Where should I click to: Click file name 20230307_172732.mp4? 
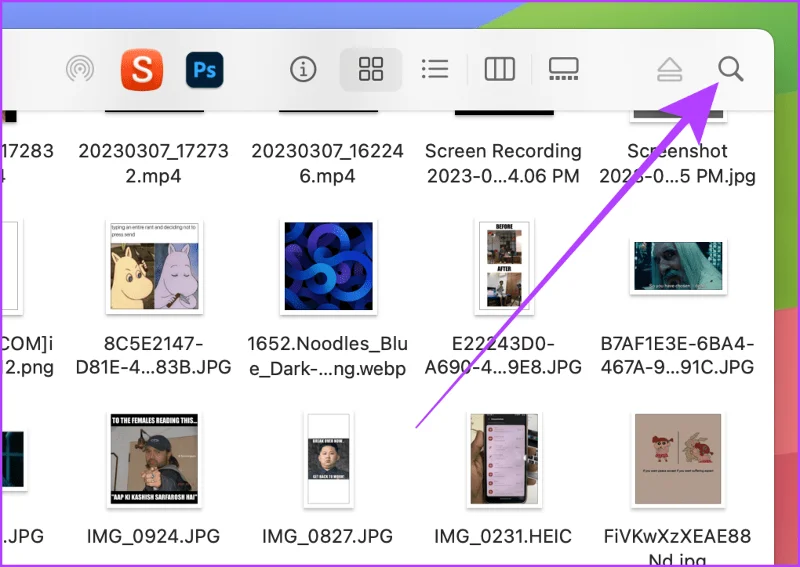click(154, 163)
